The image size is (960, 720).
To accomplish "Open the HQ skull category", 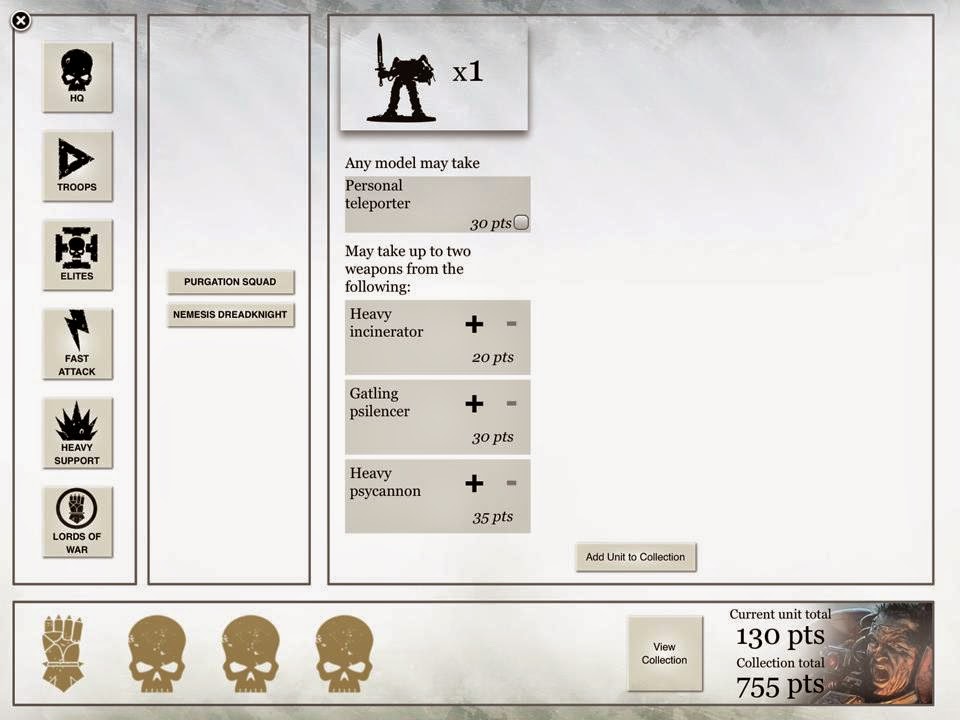I will click(77, 77).
